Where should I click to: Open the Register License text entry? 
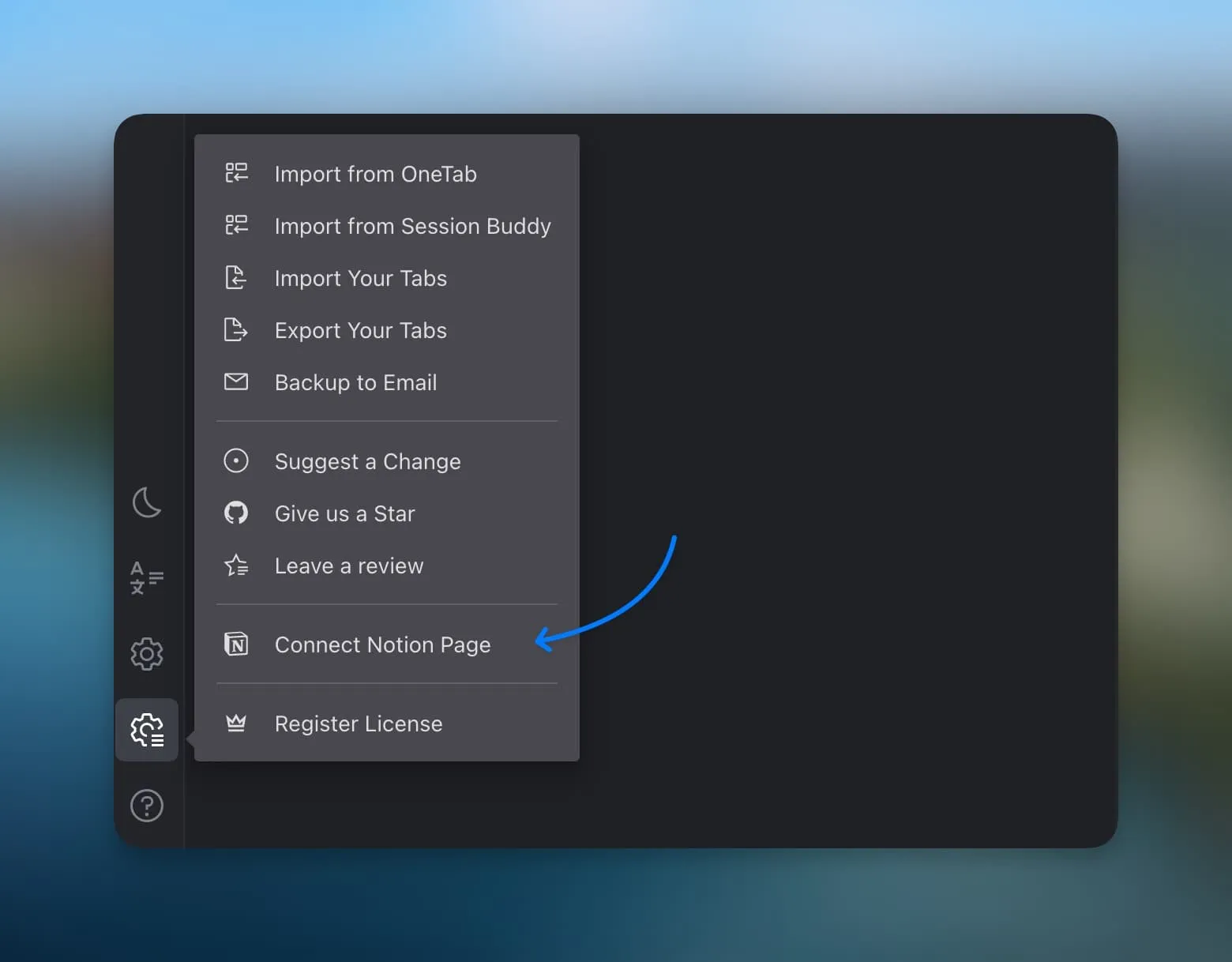[359, 723]
